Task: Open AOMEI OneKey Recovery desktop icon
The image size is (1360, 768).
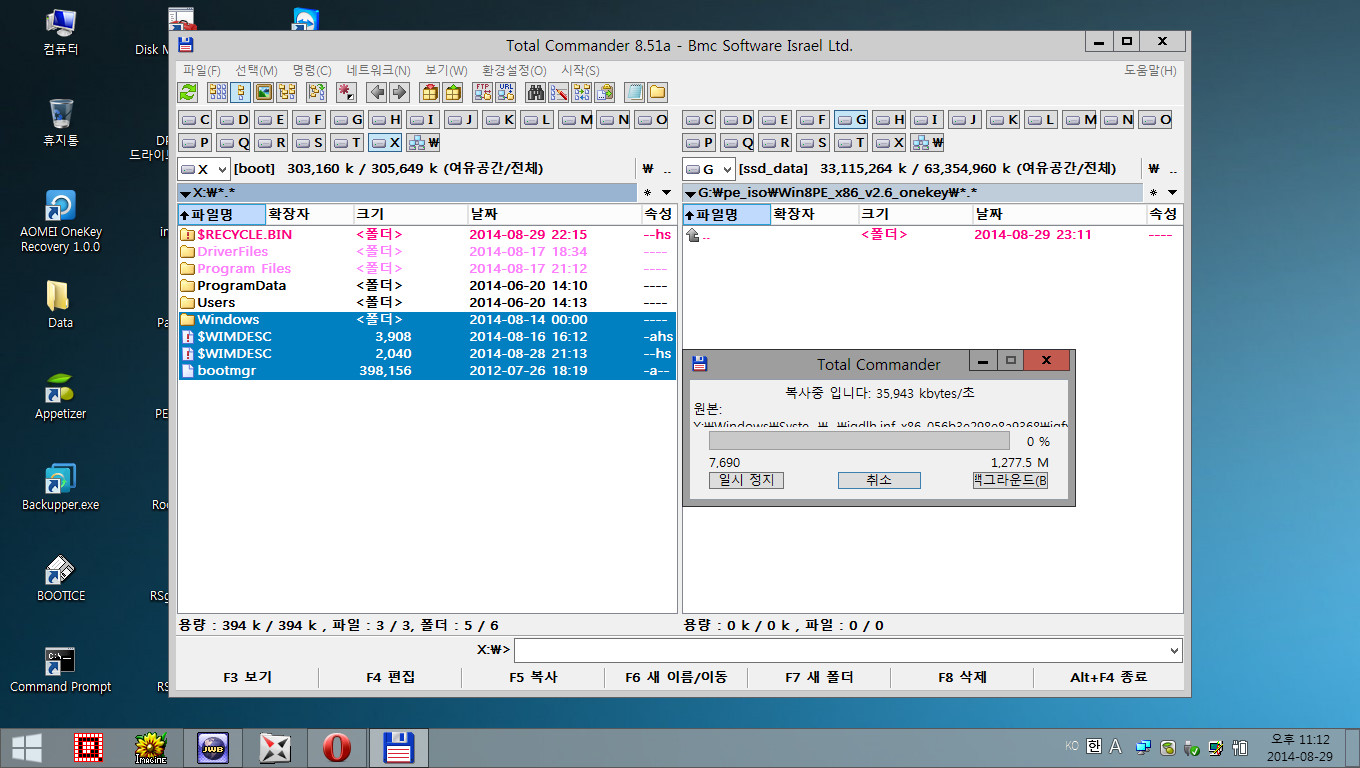Action: pyautogui.click(x=60, y=222)
